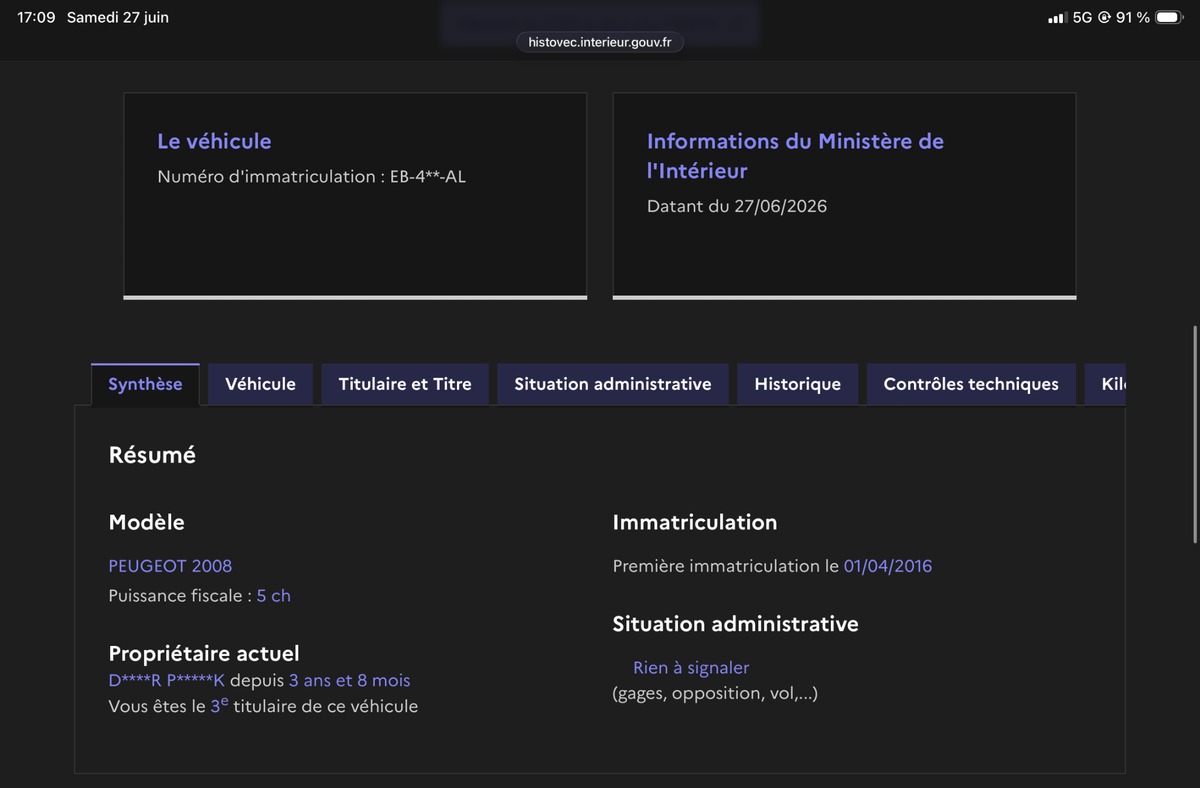Click 'Rien à signaler' status text
Viewport: 1200px width, 788px height.
(x=691, y=668)
